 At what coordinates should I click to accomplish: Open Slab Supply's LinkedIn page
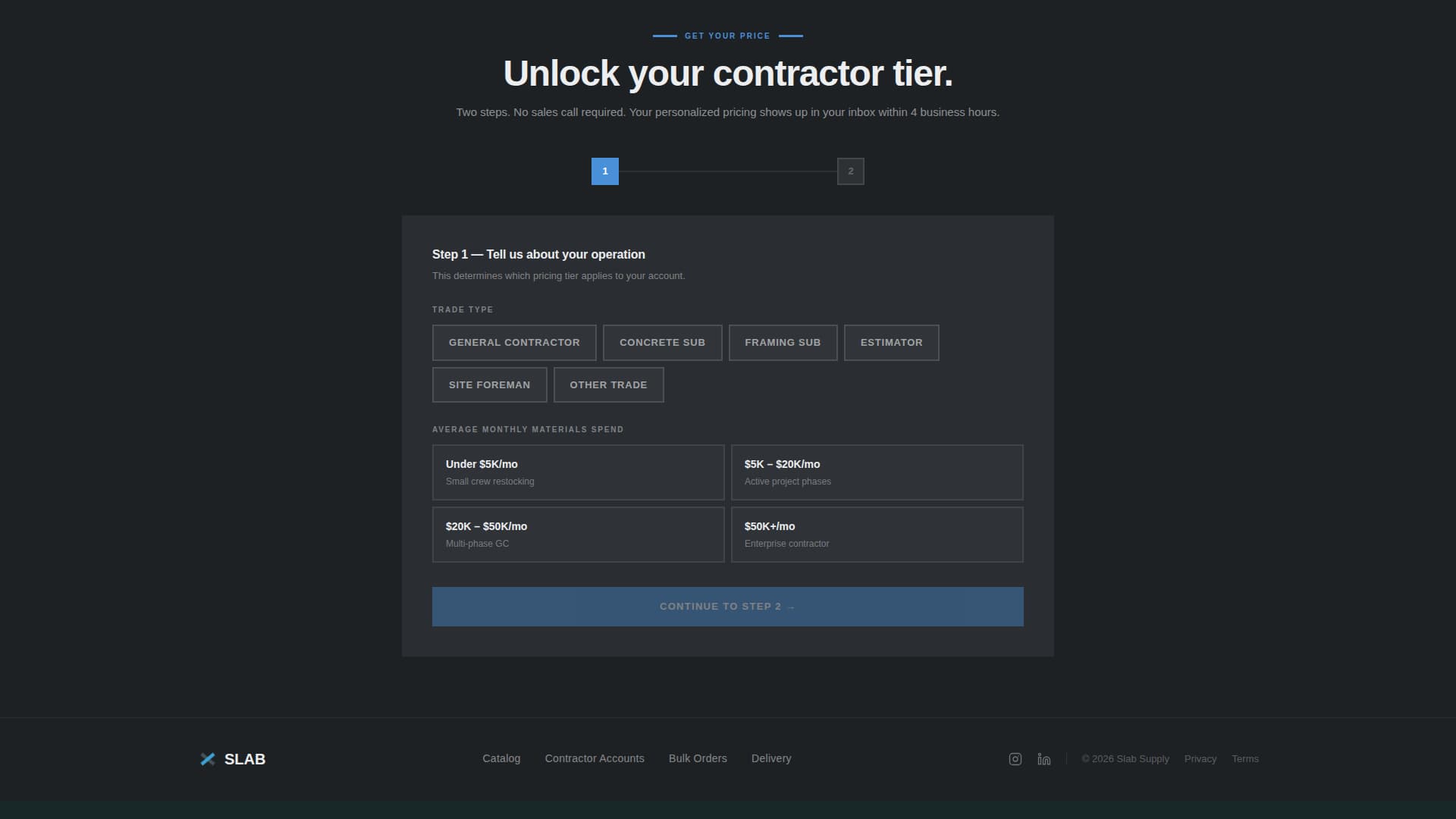pyautogui.click(x=1043, y=758)
